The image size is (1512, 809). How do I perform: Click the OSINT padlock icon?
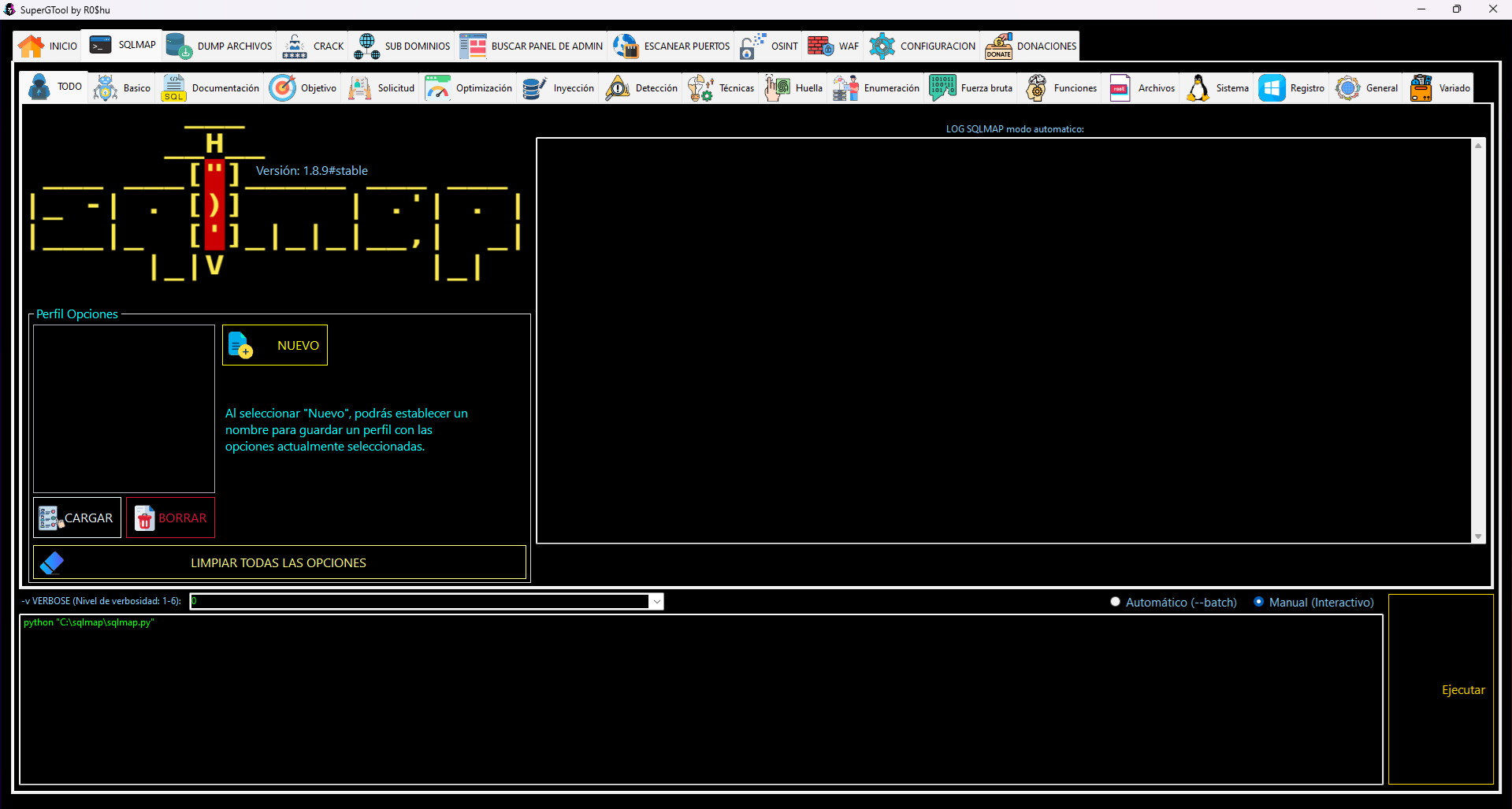point(752,46)
